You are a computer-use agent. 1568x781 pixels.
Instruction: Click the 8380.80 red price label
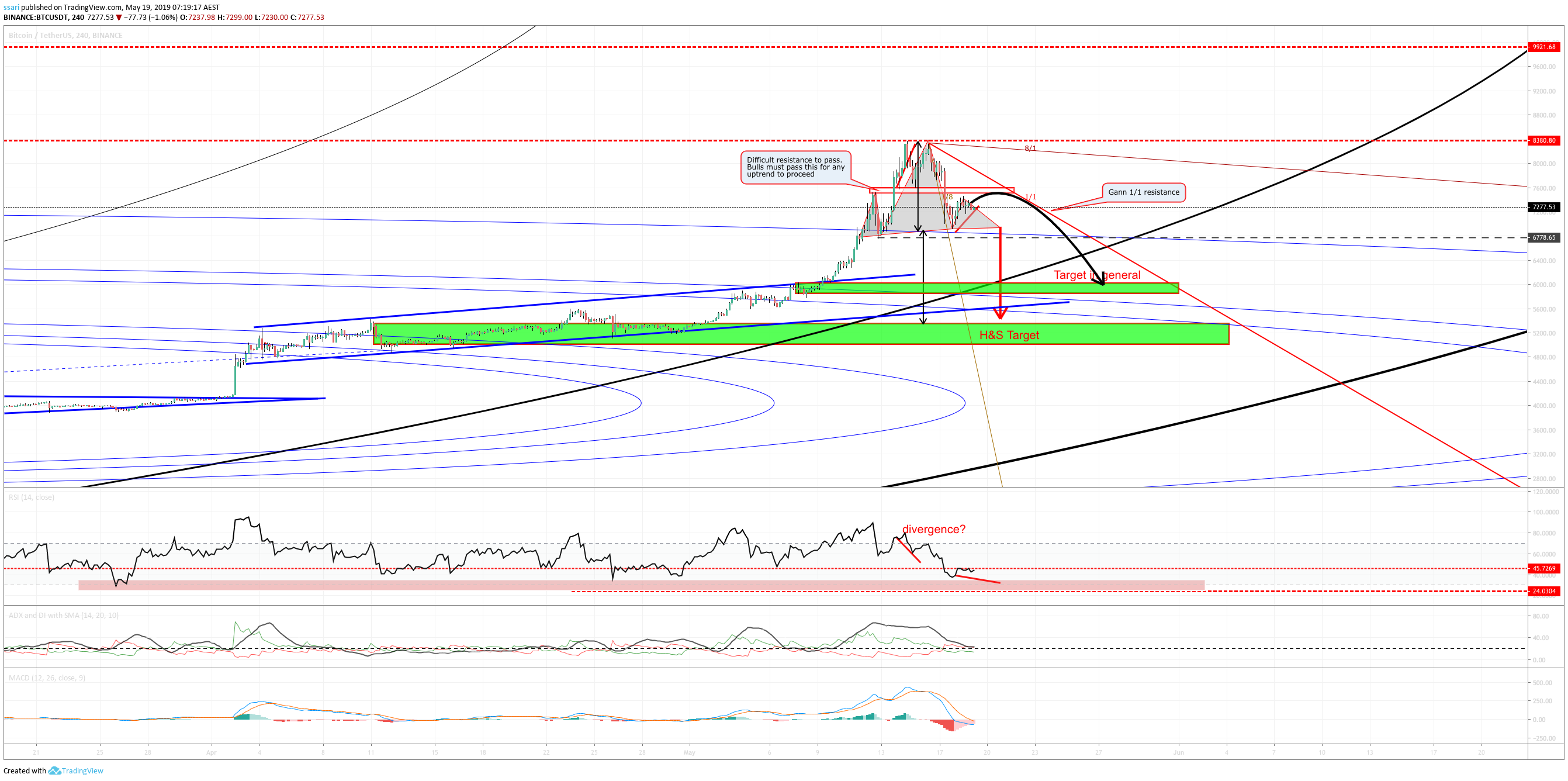1543,141
